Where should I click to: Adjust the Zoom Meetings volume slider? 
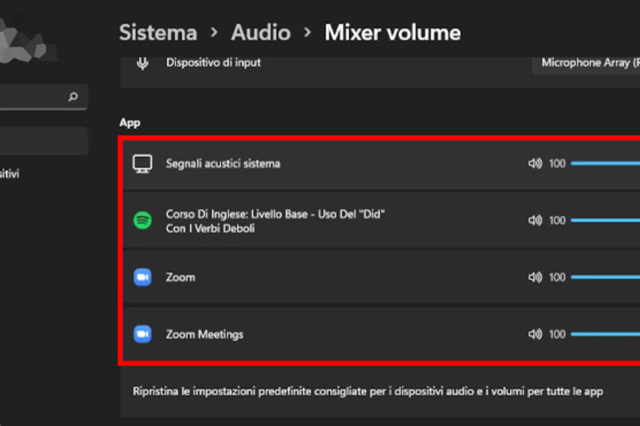pyautogui.click(x=605, y=334)
